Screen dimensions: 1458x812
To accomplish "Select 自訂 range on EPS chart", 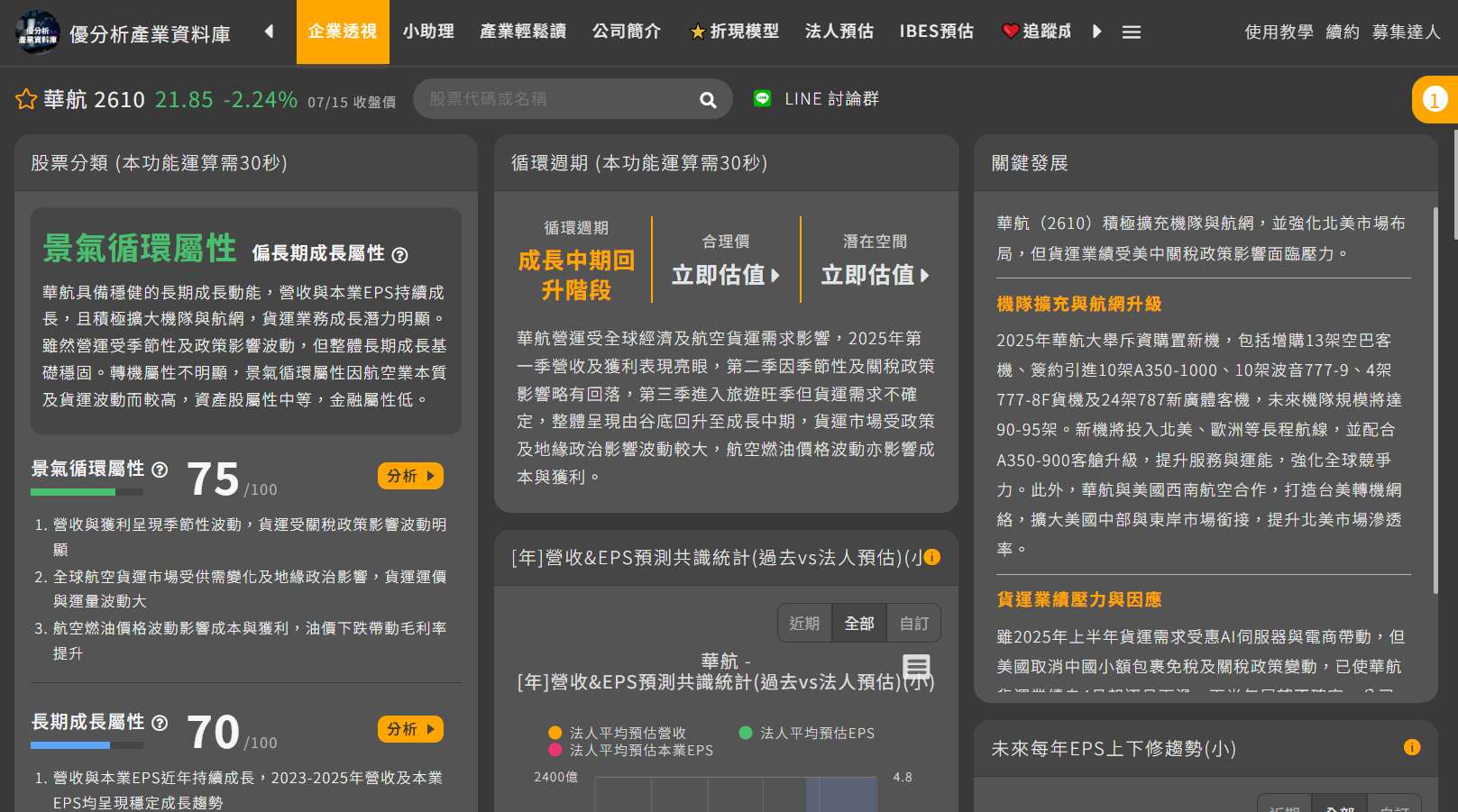I will [913, 623].
